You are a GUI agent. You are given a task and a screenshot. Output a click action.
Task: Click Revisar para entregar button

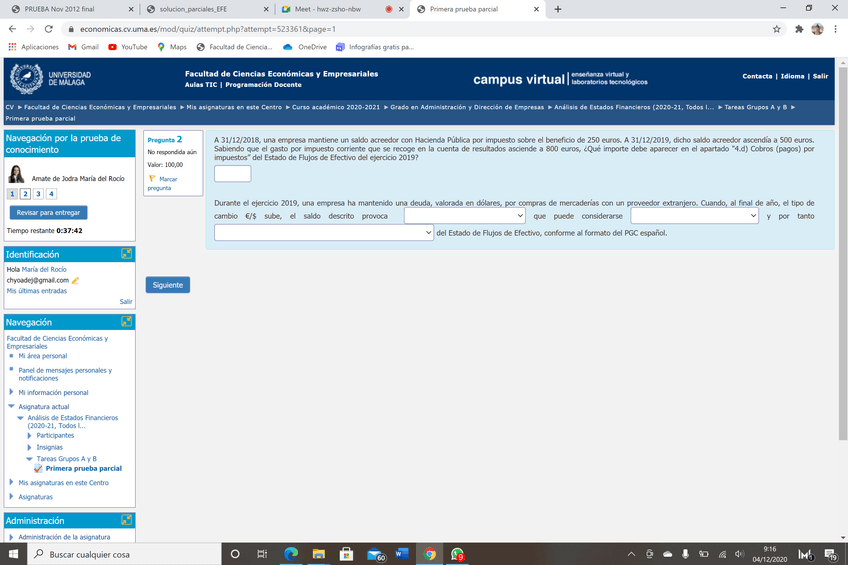pos(48,212)
